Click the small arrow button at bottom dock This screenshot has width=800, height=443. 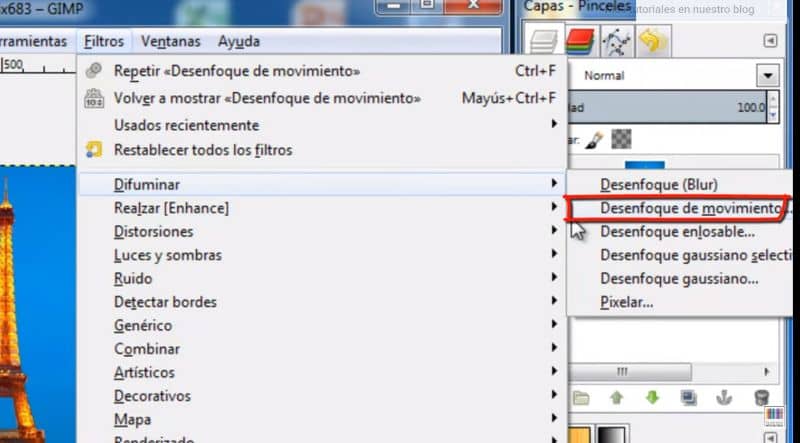tap(770, 437)
